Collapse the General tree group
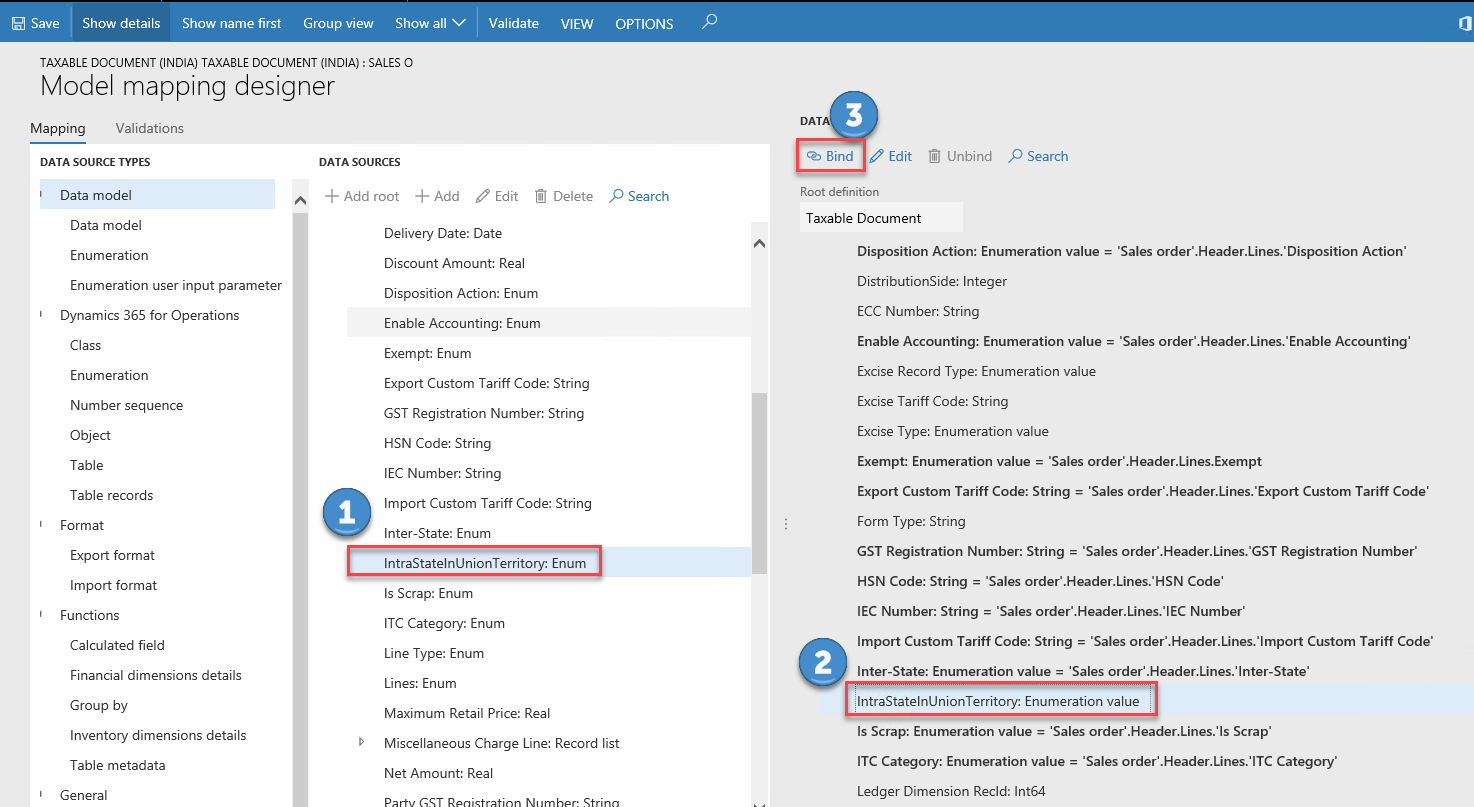 point(42,794)
